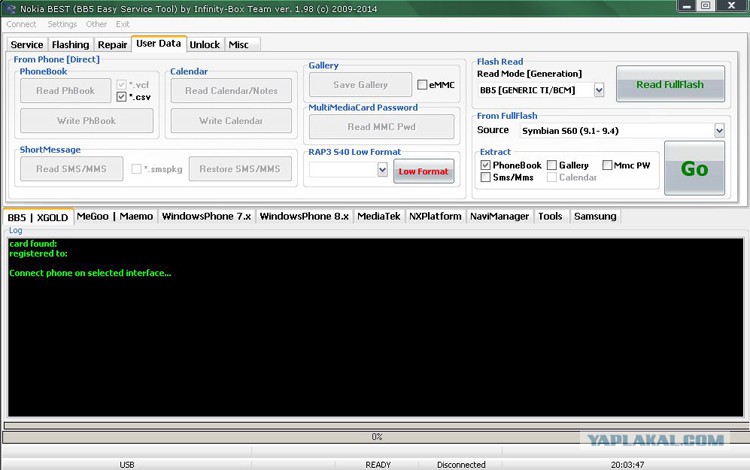Open the MediaTek tab
The height and width of the screenshot is (470, 750).
pos(379,216)
